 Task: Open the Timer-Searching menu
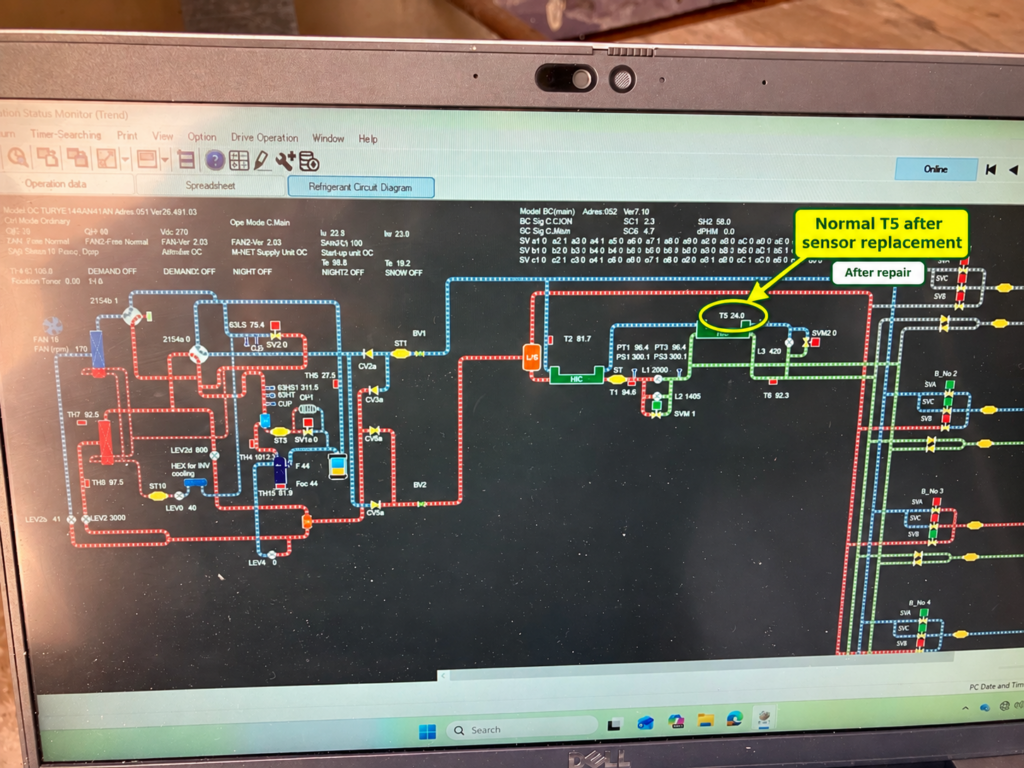click(x=66, y=135)
